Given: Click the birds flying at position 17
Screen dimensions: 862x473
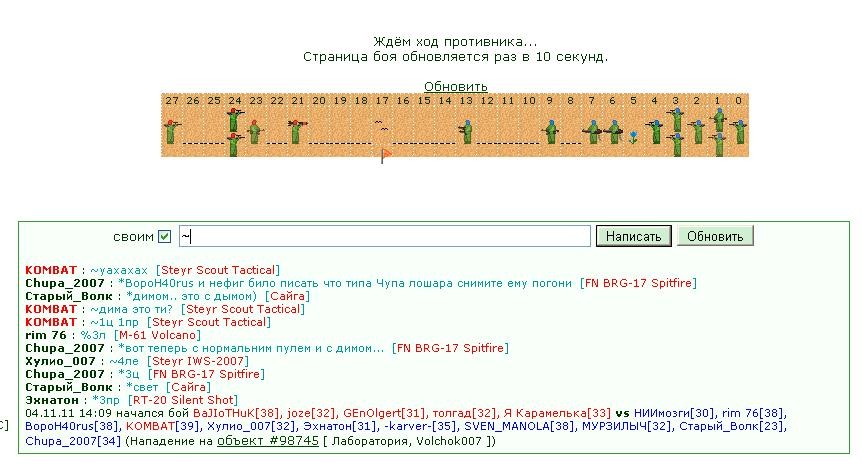Looking at the screenshot, I should [382, 125].
